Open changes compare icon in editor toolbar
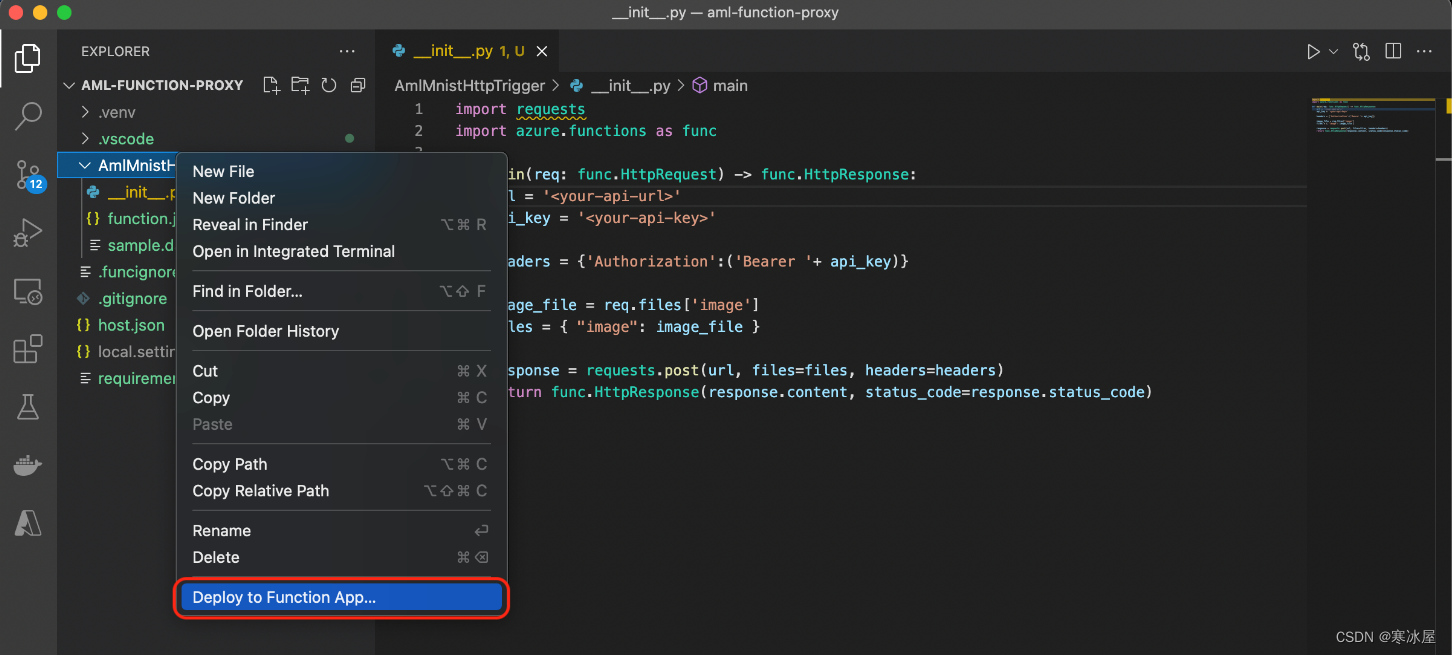Screen dimensions: 1452x655 1361,52
